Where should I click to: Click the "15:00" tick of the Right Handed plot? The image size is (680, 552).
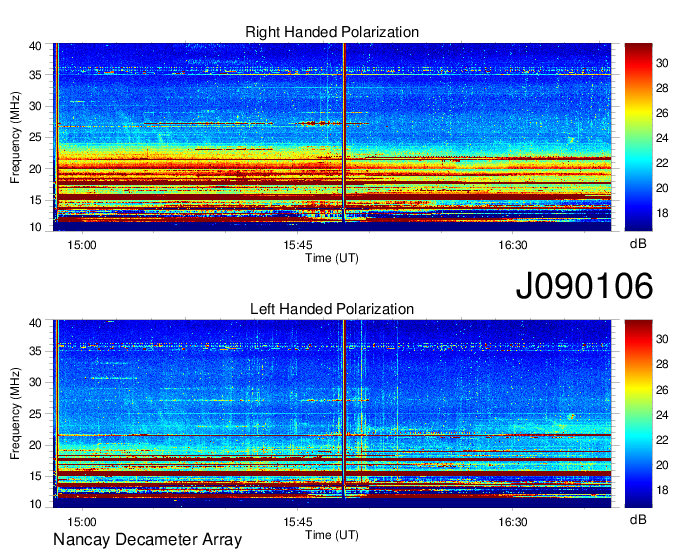pyautogui.click(x=82, y=245)
